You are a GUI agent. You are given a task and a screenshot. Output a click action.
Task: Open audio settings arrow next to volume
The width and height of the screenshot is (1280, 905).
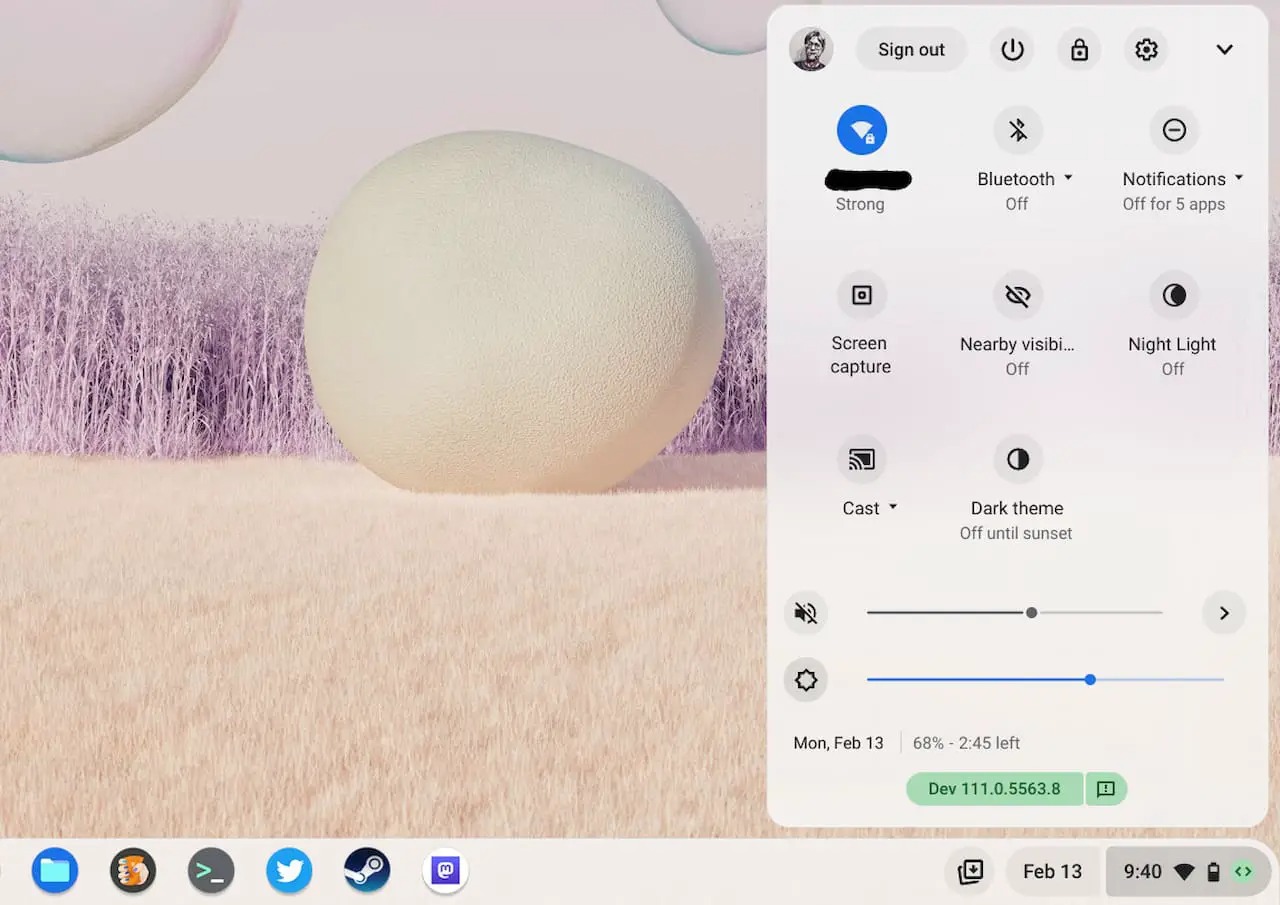[x=1224, y=613]
